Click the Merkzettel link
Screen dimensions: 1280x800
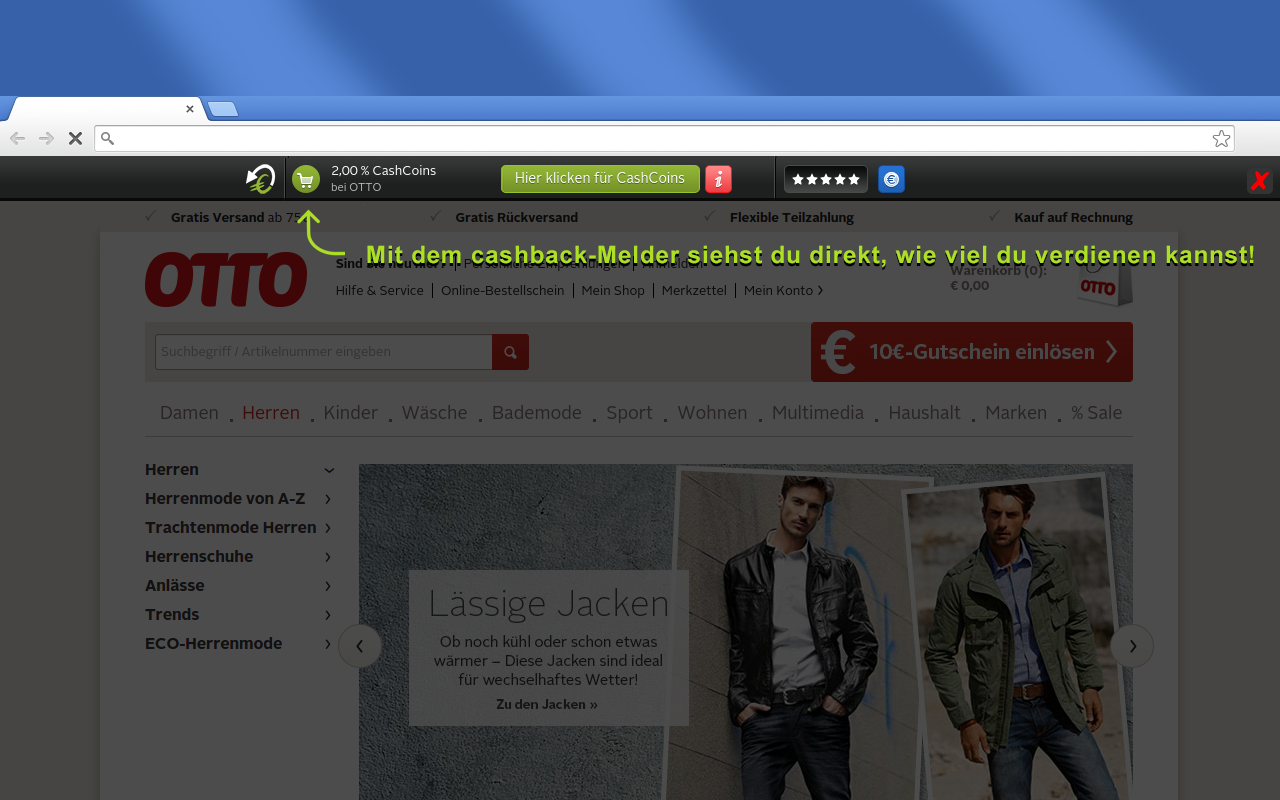(694, 290)
